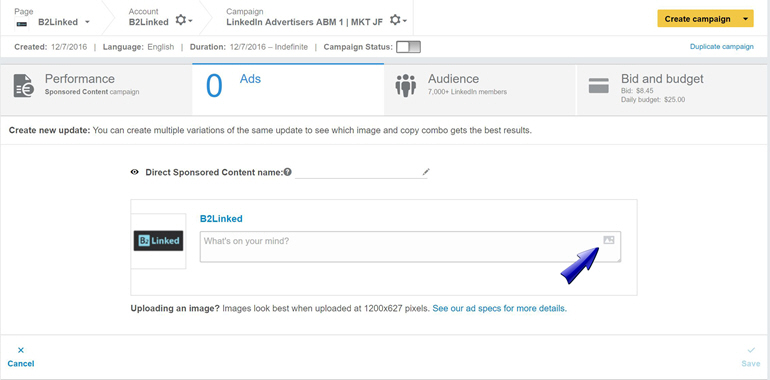
Task: Click the B2Linked account breadcrumb name
Action: [x=149, y=22]
